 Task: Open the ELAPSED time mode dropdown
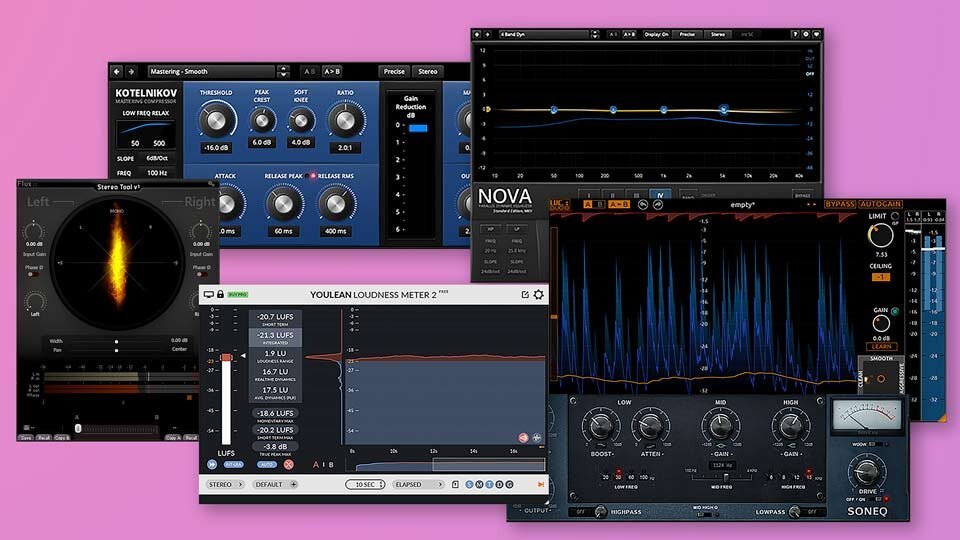tap(418, 484)
